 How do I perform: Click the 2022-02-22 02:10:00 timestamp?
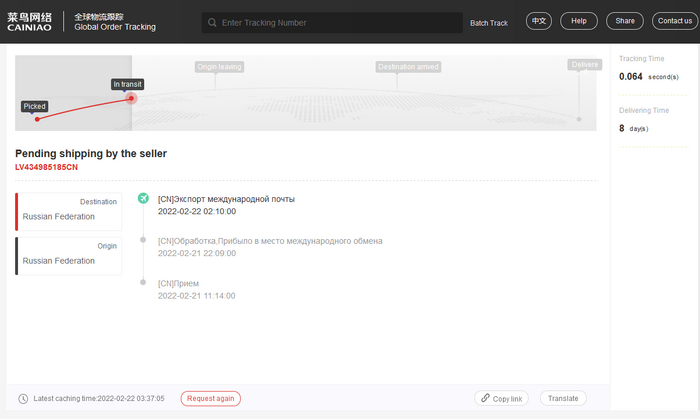(x=197, y=212)
